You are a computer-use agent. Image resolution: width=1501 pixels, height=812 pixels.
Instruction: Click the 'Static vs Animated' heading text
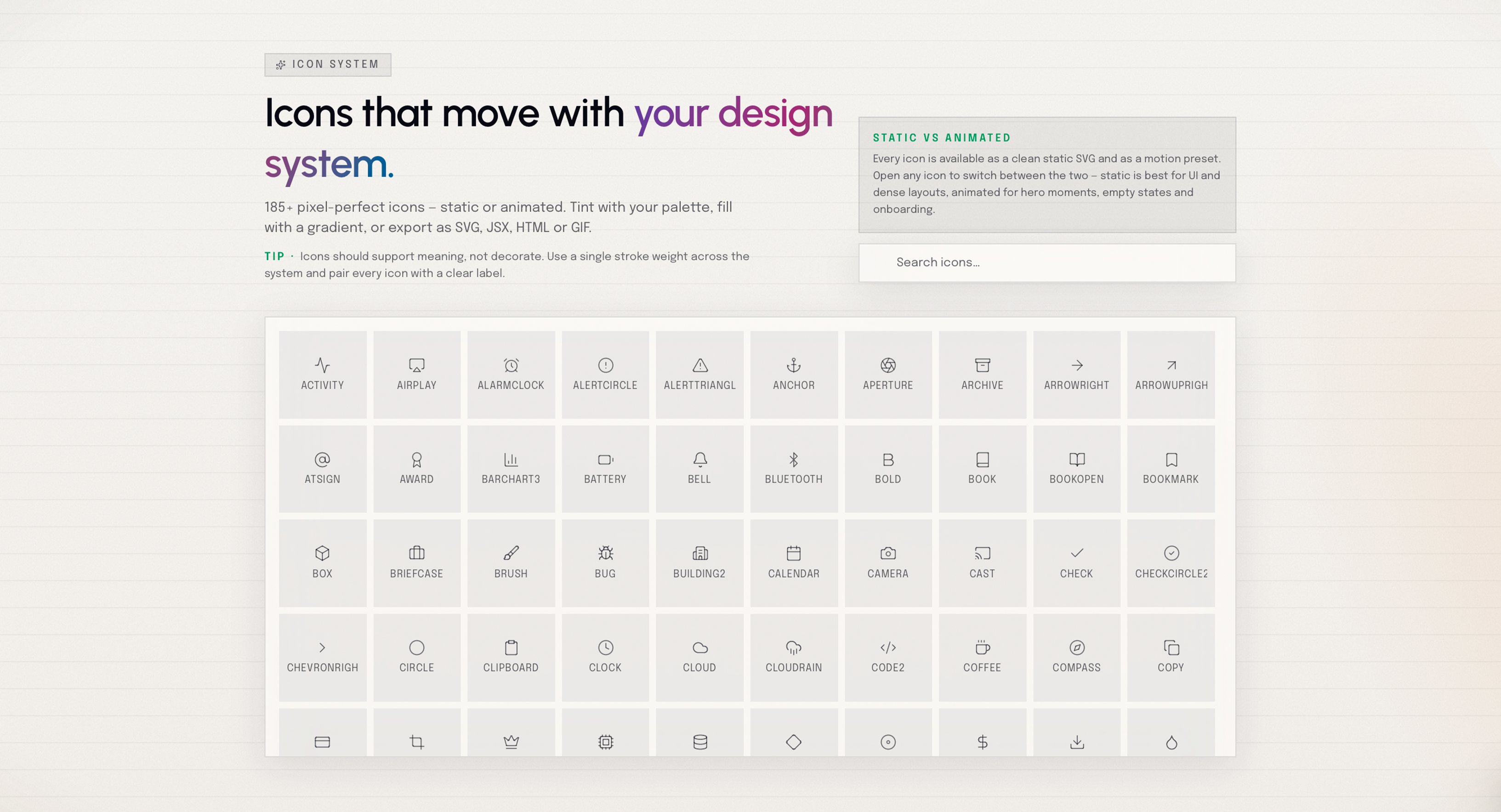click(x=941, y=138)
